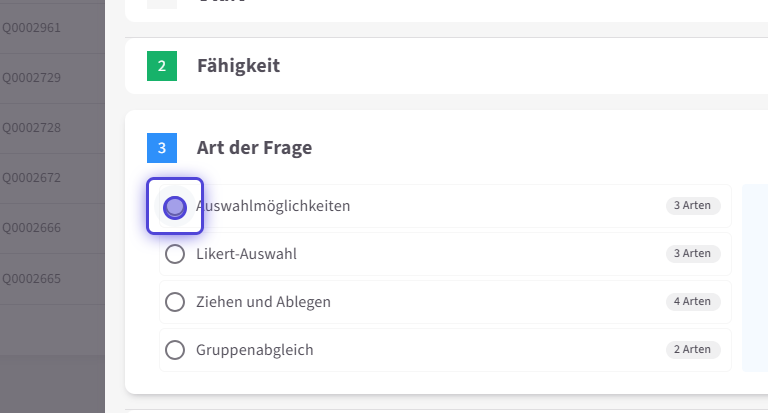Select question Q0002729 in the list
This screenshot has width=768, height=413.
[32, 78]
